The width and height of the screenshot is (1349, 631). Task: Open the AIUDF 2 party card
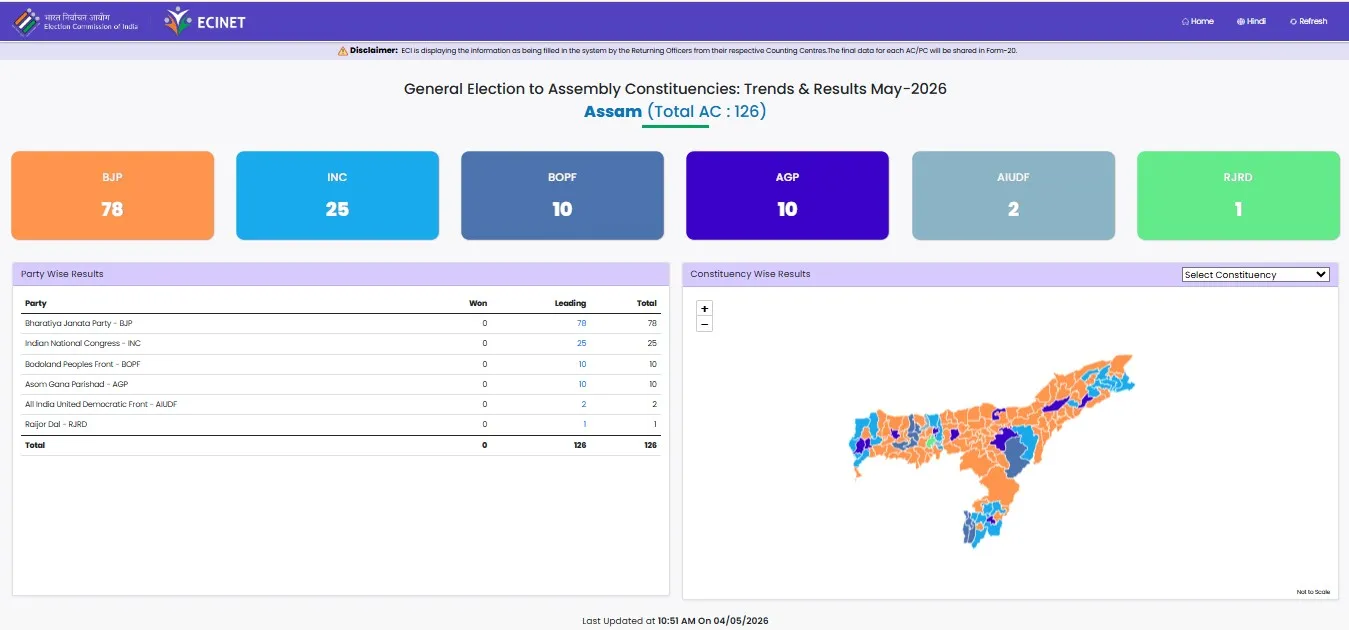click(x=1013, y=195)
